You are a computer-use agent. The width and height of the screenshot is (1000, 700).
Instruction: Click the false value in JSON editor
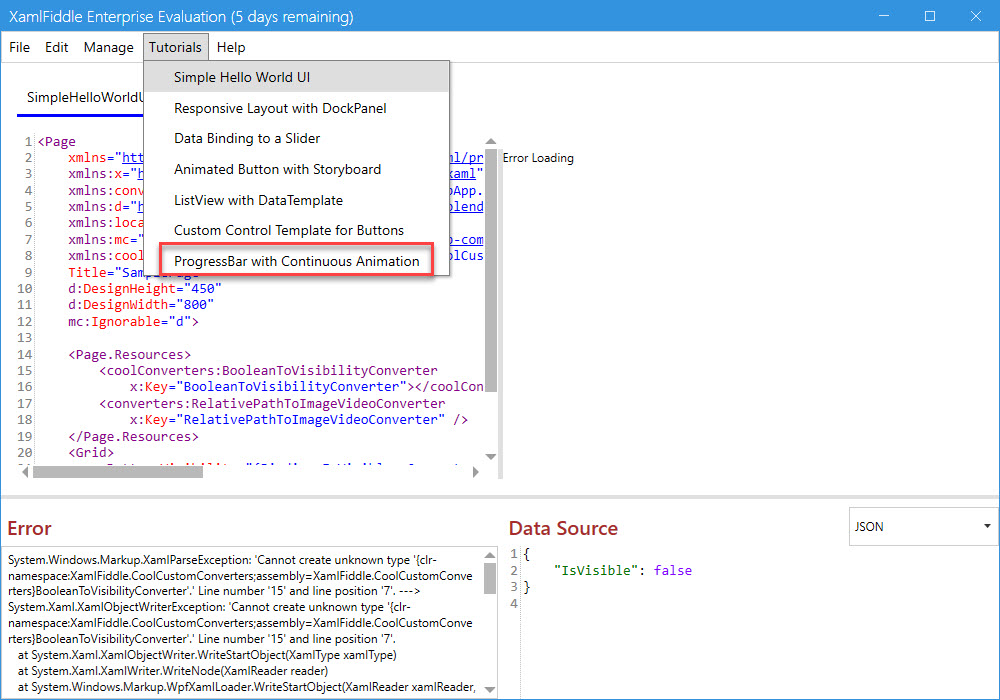pos(672,571)
